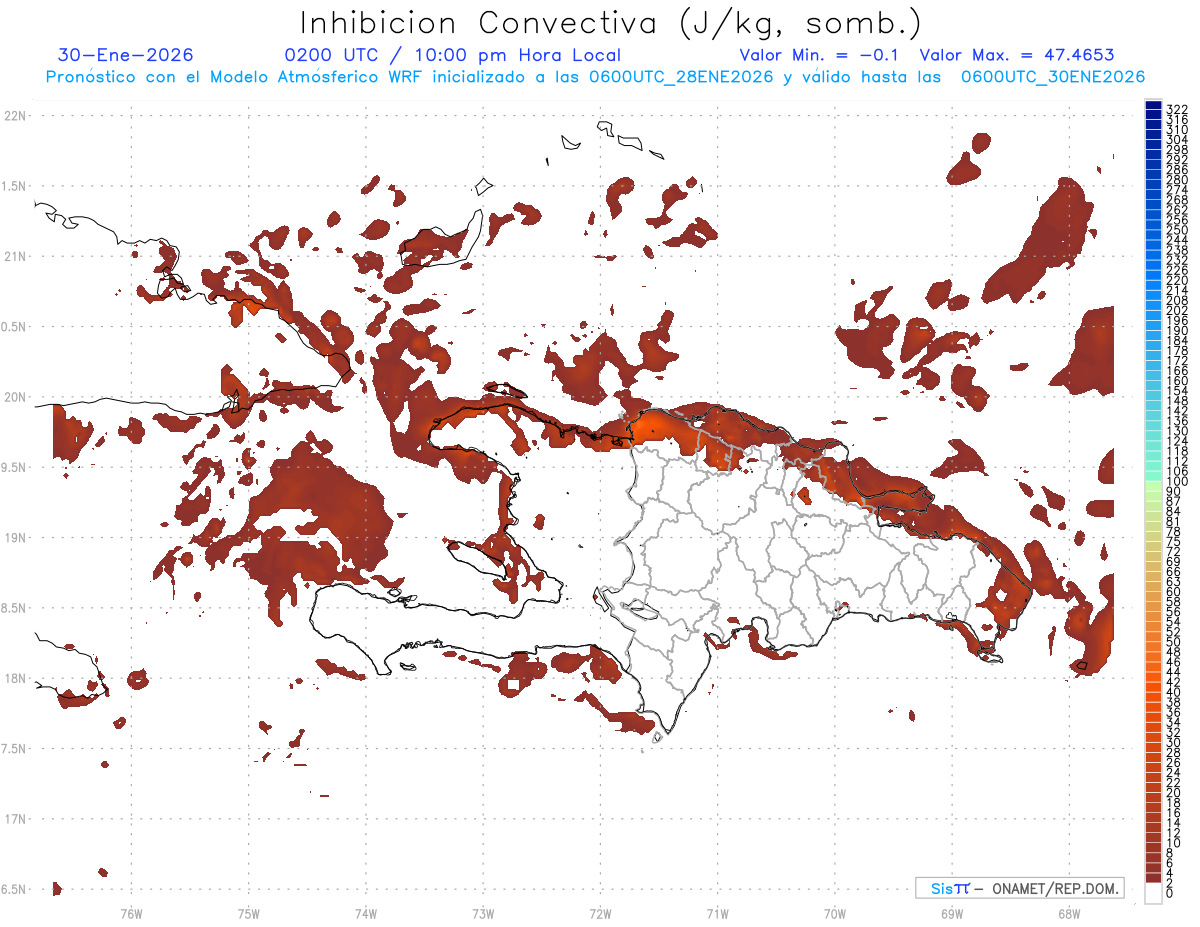Viewport: 1200px width, 927px height.
Task: Click the "73W" longitude label
Action: (x=483, y=913)
